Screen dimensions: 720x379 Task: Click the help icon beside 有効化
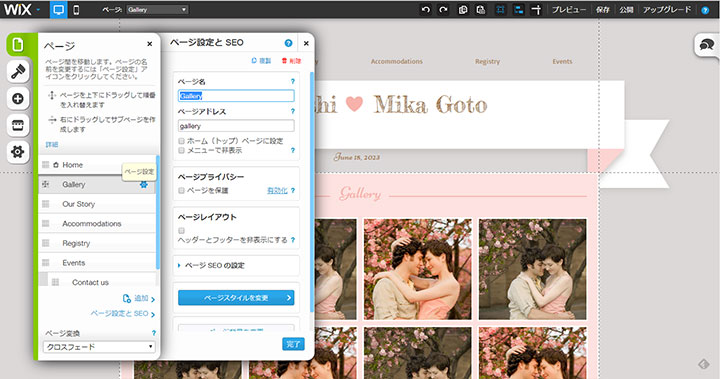point(292,190)
